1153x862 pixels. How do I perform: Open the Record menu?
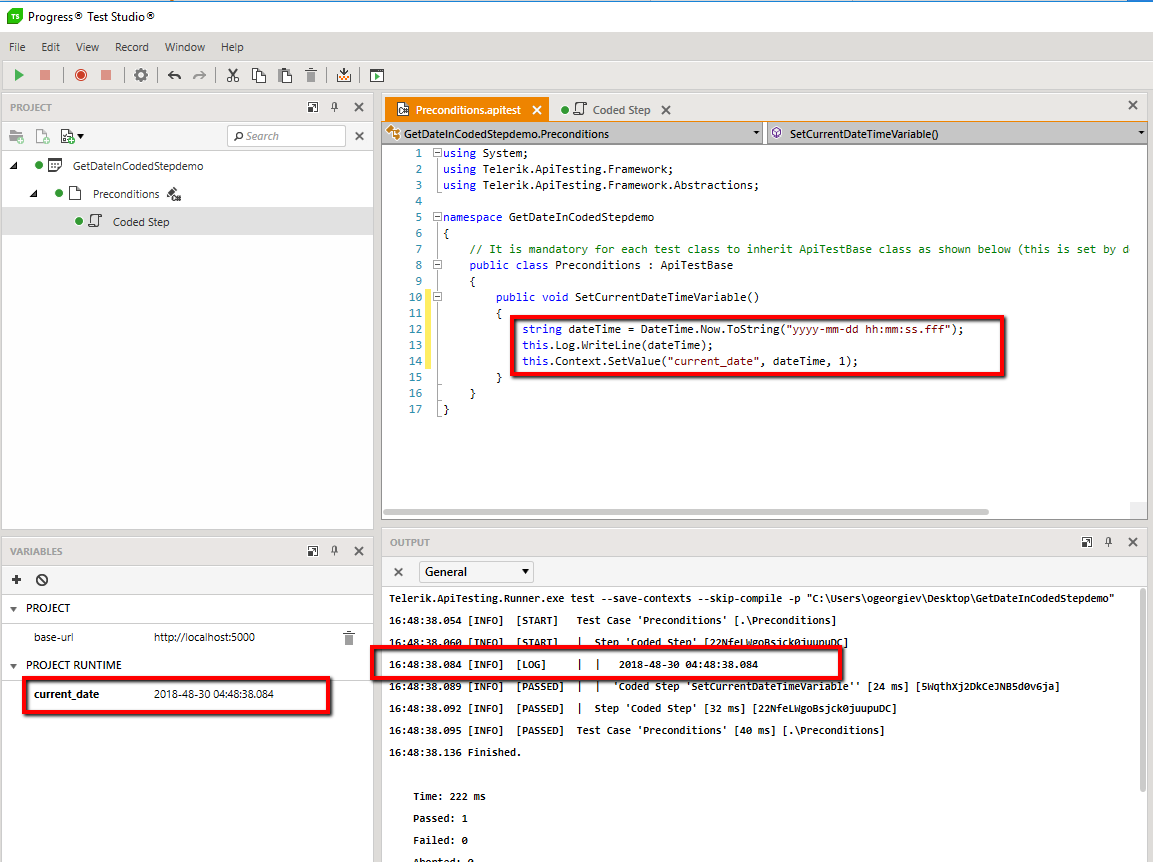[131, 47]
